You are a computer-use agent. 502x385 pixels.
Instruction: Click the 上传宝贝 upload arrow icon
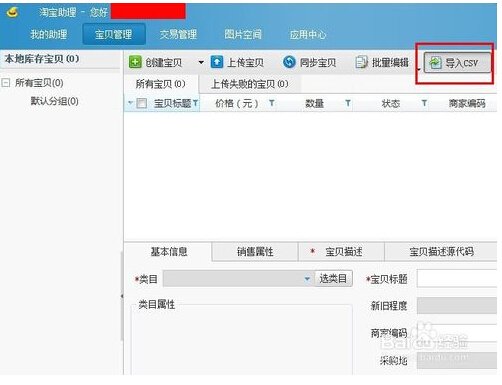217,62
